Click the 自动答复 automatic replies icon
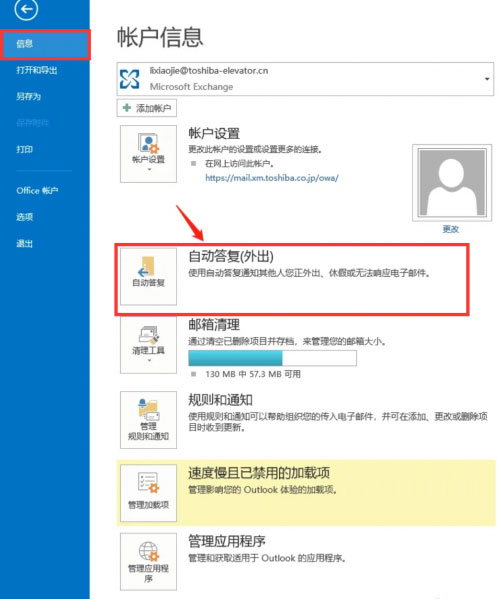 pyautogui.click(x=148, y=276)
